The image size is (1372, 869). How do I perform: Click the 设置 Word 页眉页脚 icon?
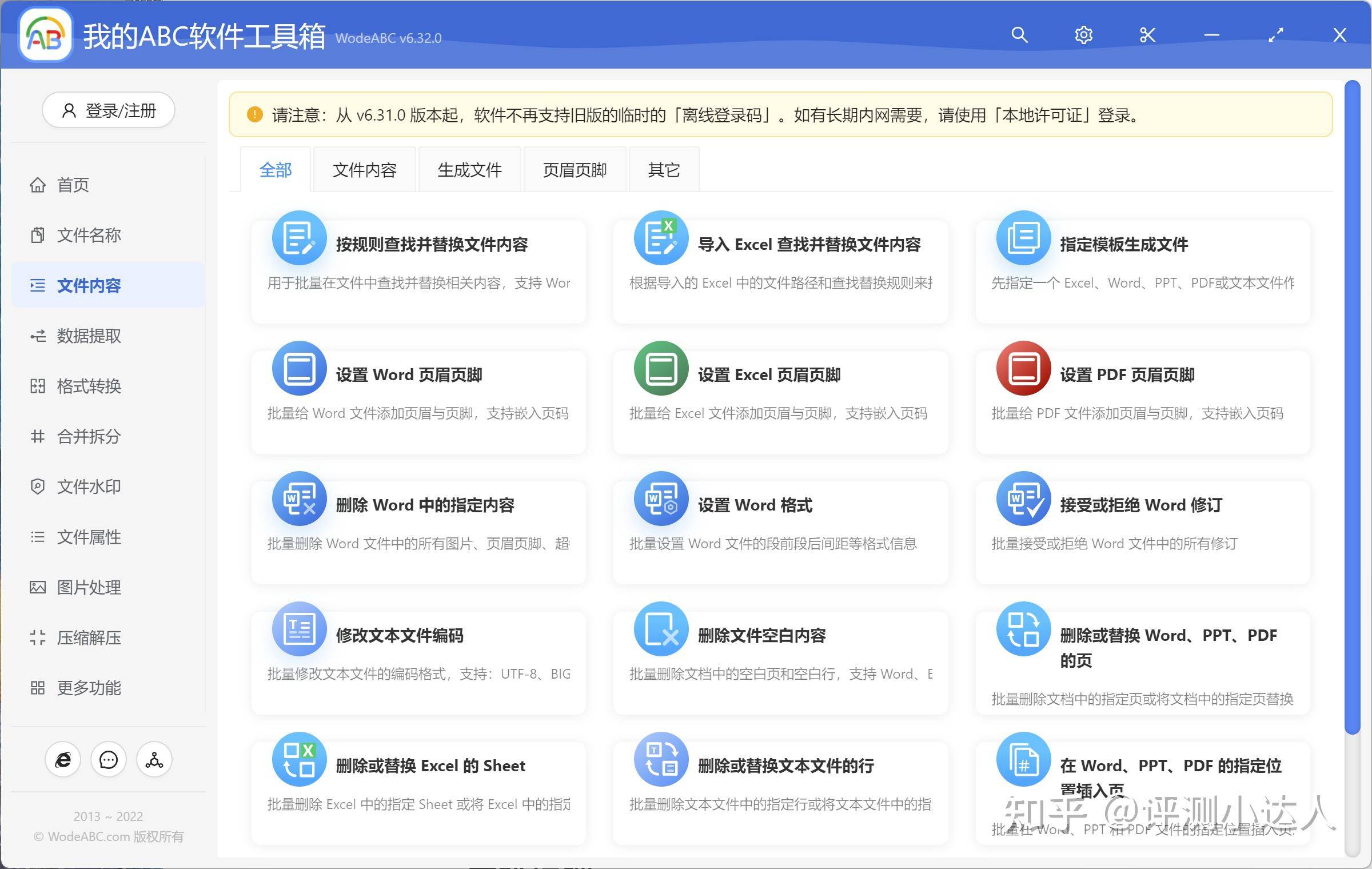300,368
